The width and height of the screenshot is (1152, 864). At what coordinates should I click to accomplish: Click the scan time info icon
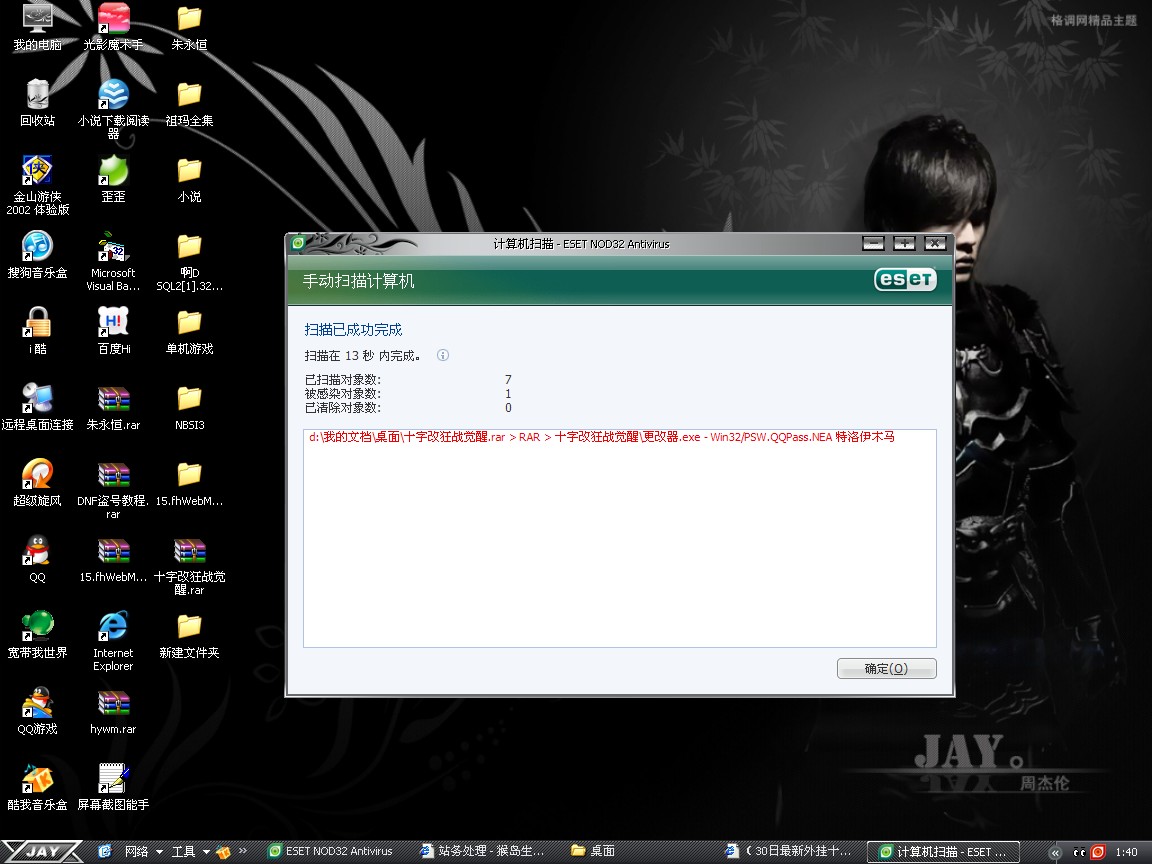pos(442,355)
